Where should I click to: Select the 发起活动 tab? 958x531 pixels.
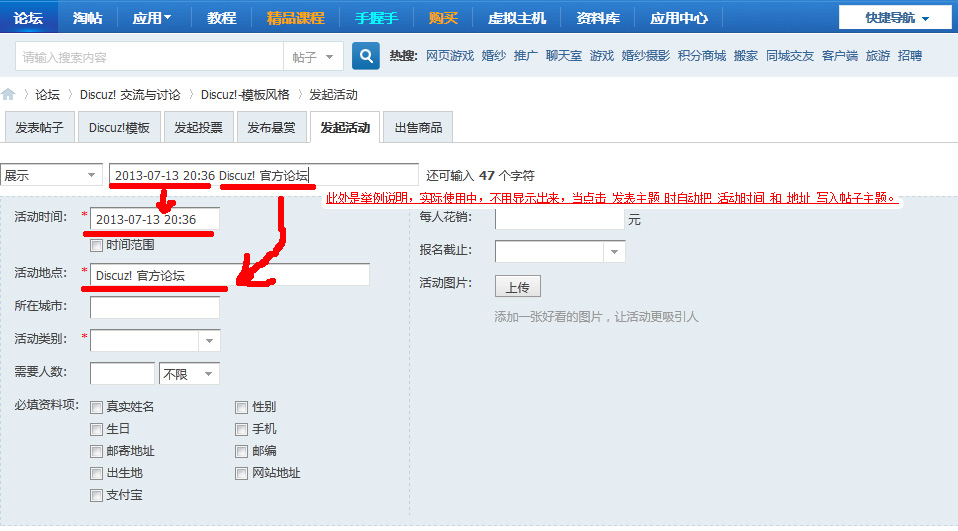click(x=345, y=128)
